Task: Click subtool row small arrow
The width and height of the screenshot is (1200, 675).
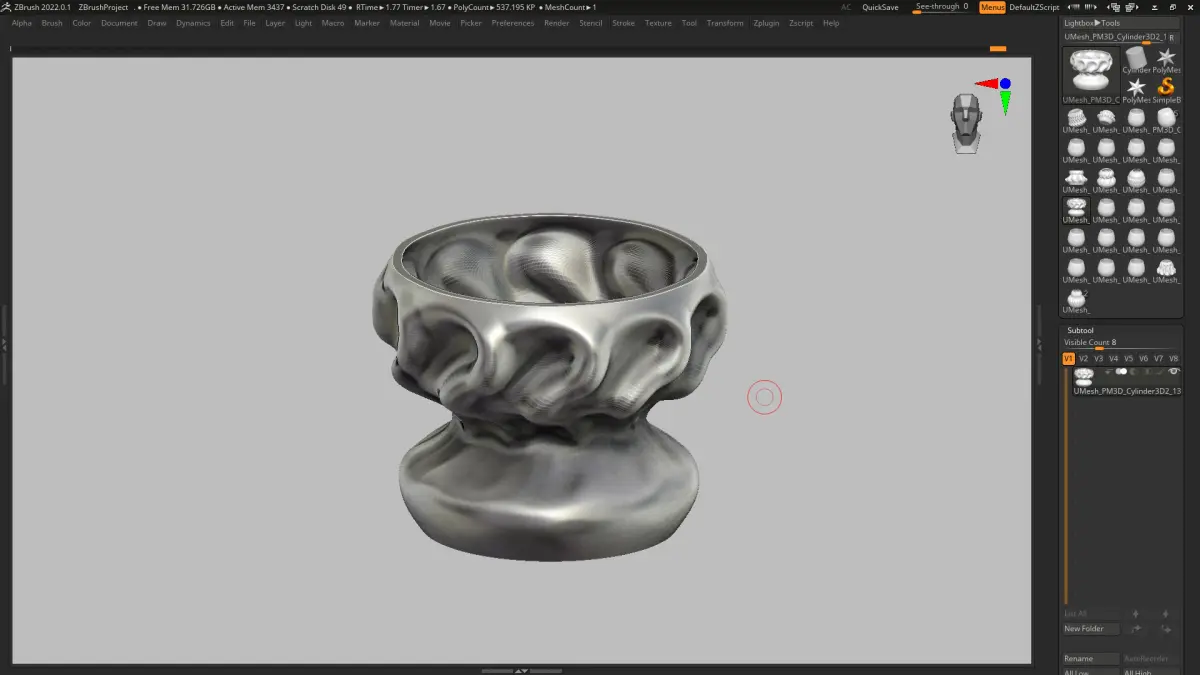Action: 1108,371
